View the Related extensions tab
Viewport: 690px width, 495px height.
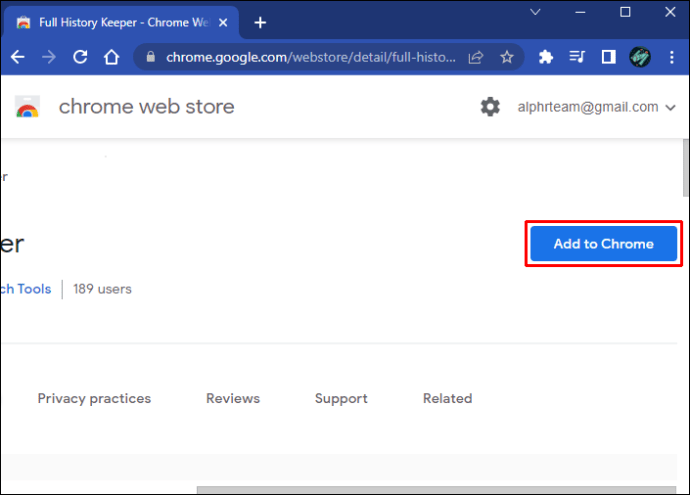448,399
